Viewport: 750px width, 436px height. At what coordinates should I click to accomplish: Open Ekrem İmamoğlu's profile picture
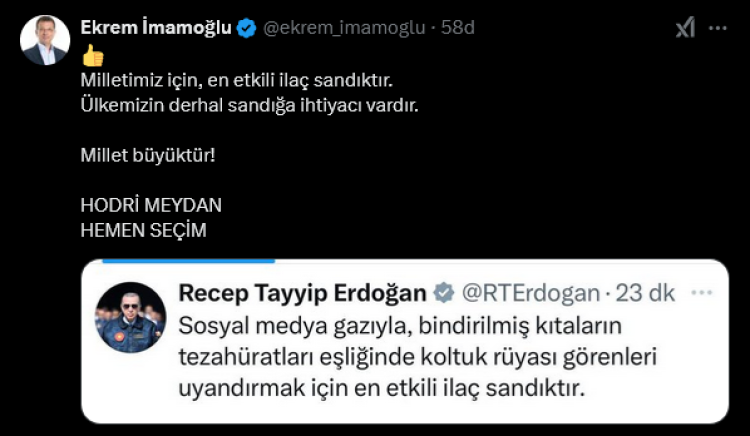[45, 41]
